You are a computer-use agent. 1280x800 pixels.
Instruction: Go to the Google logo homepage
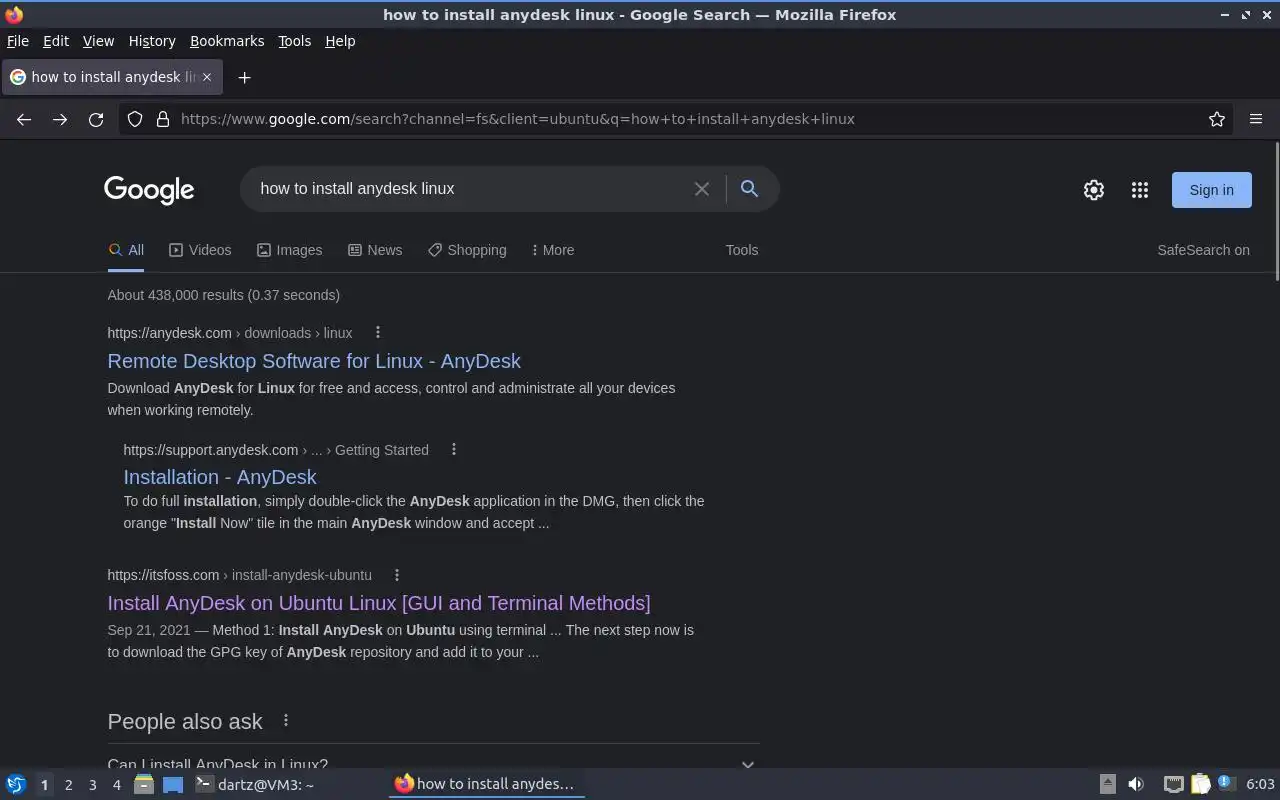pos(149,190)
